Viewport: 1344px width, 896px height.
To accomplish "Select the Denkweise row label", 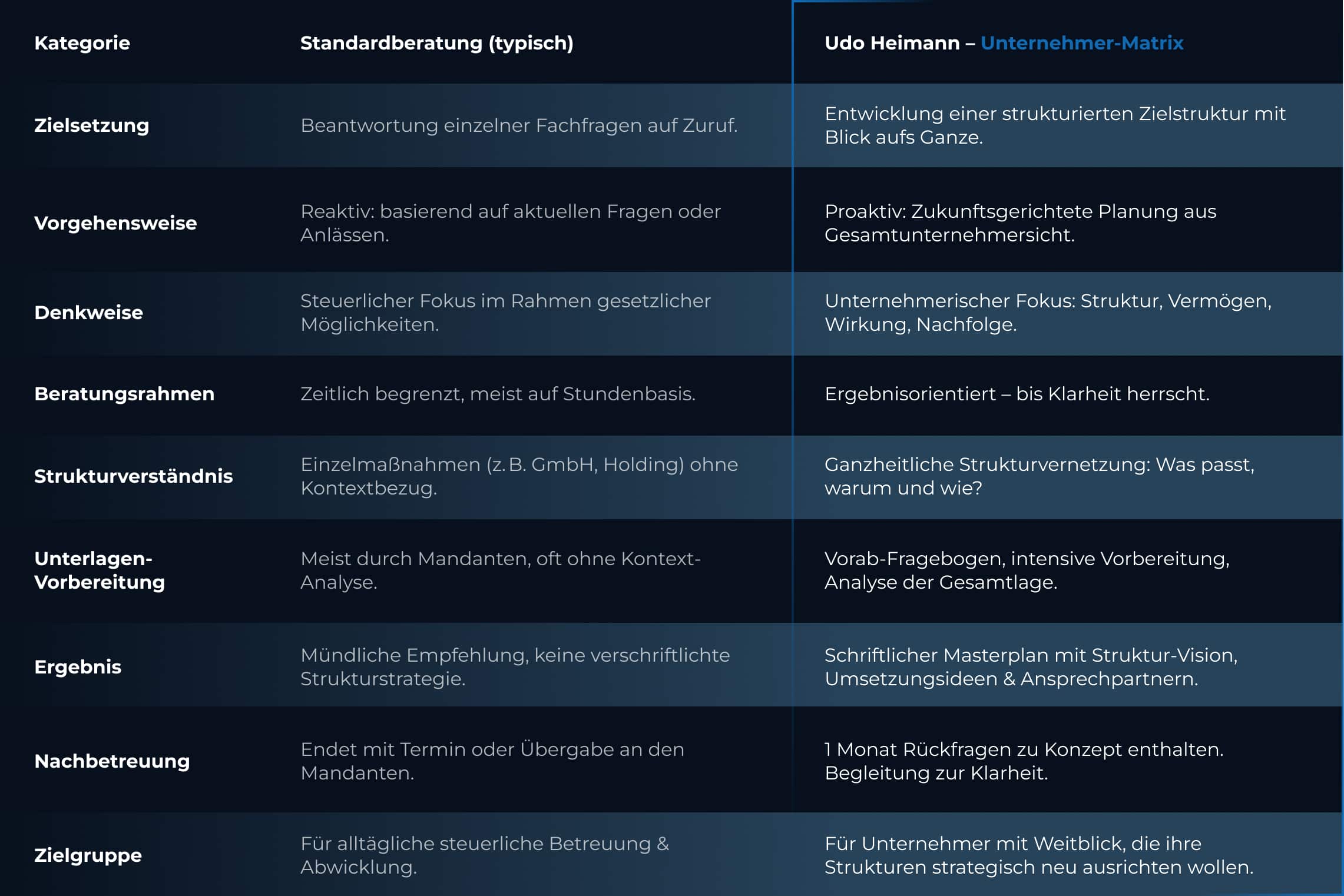I will click(x=88, y=313).
